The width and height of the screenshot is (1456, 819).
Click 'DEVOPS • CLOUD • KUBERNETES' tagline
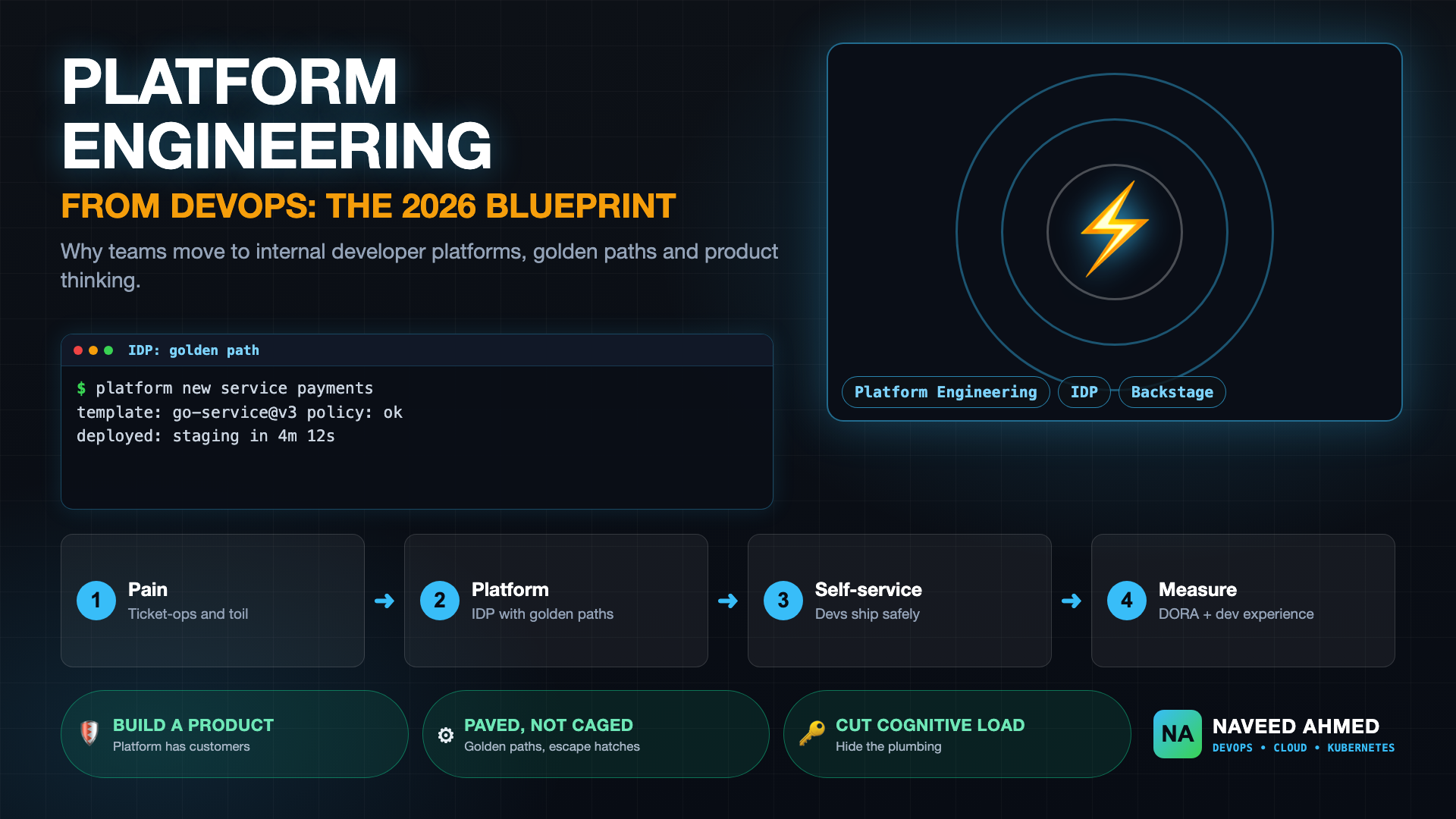[1304, 748]
